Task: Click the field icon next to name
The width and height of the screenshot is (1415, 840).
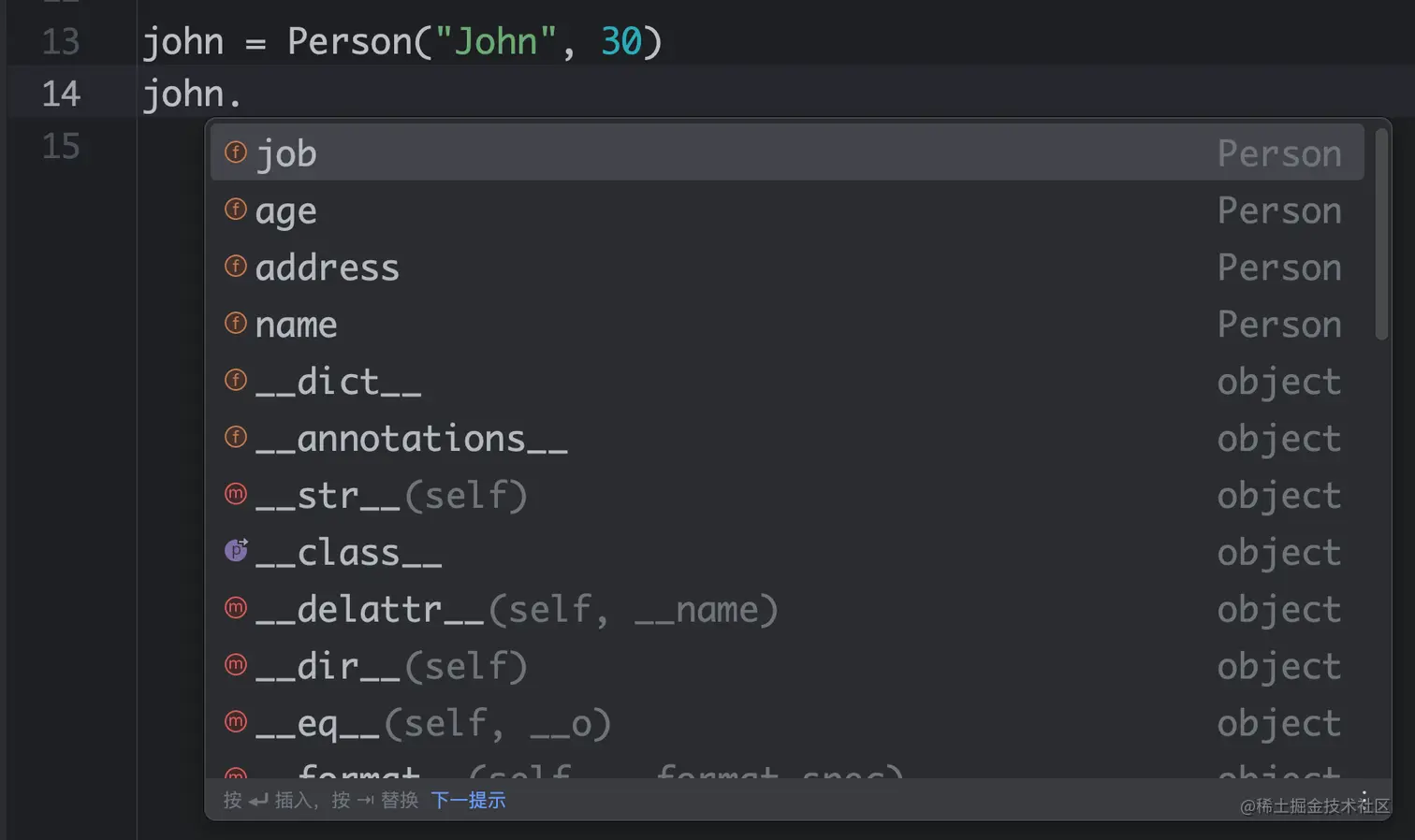Action: pyautogui.click(x=236, y=323)
